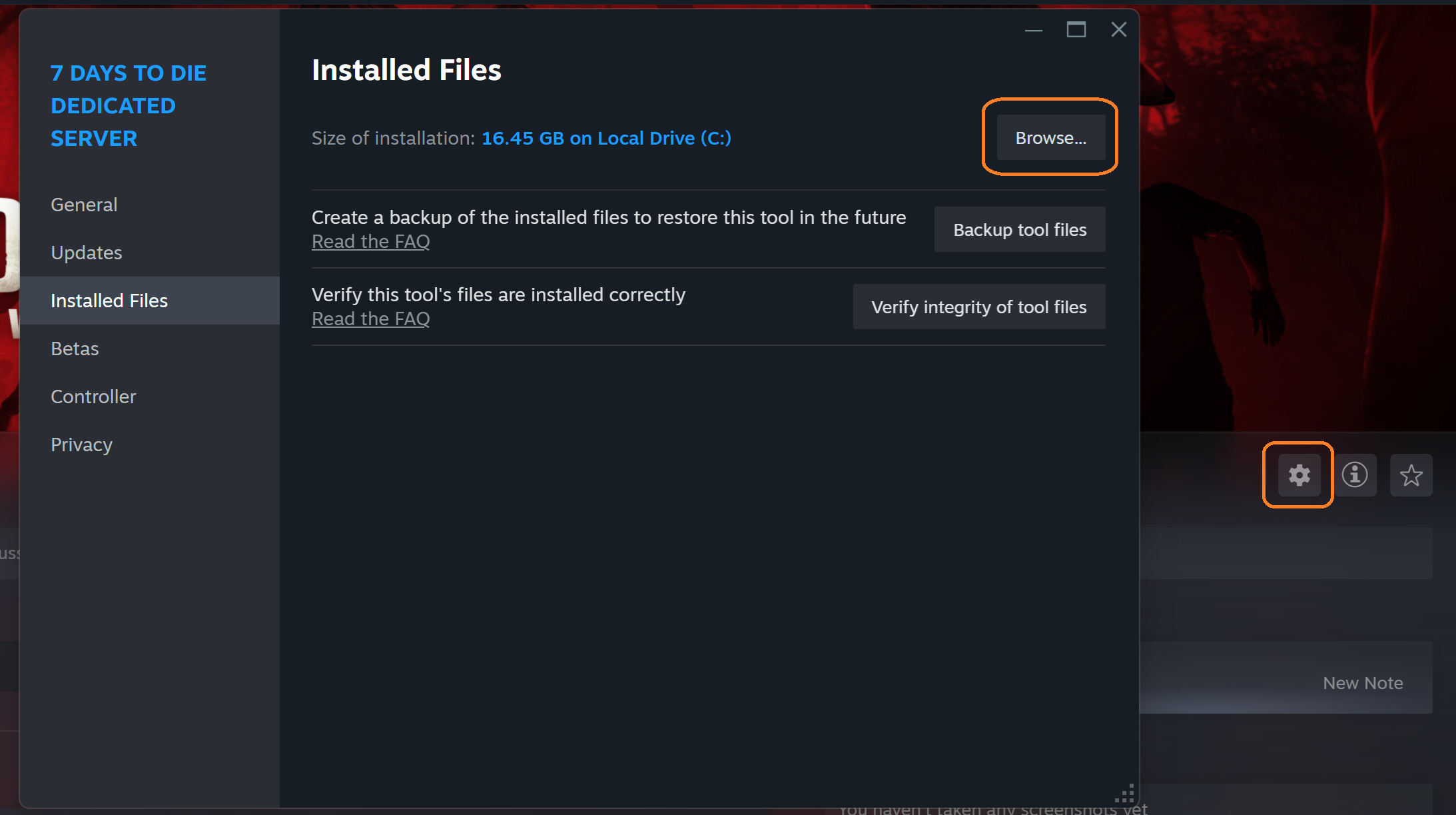Image resolution: width=1456 pixels, height=815 pixels.
Task: Switch to the General tab
Action: tap(84, 205)
